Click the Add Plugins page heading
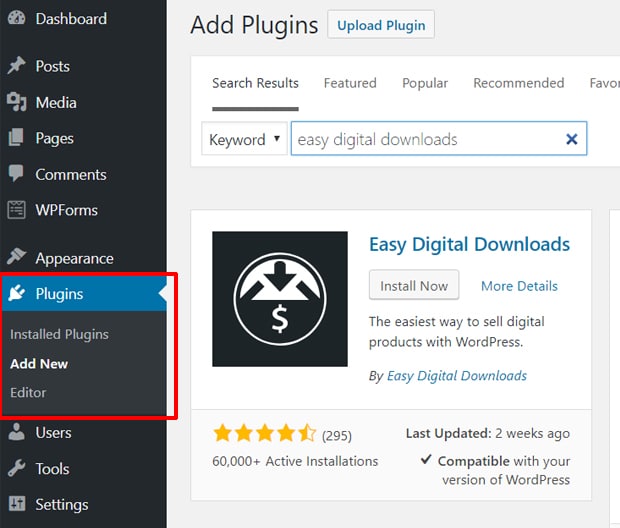 coord(254,25)
